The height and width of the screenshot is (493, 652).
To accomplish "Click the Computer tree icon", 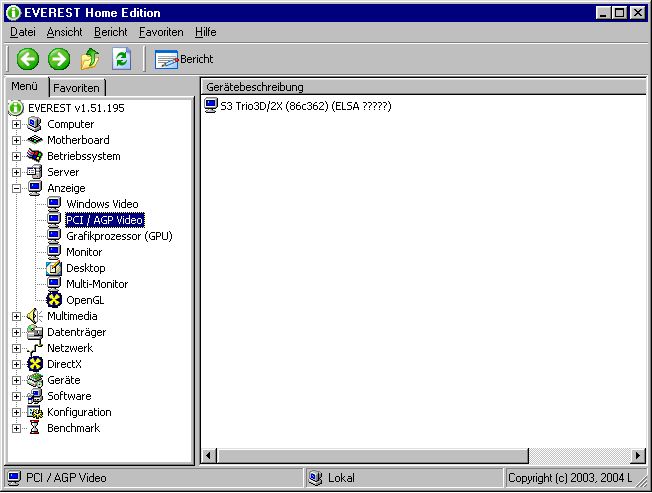I will 35,124.
